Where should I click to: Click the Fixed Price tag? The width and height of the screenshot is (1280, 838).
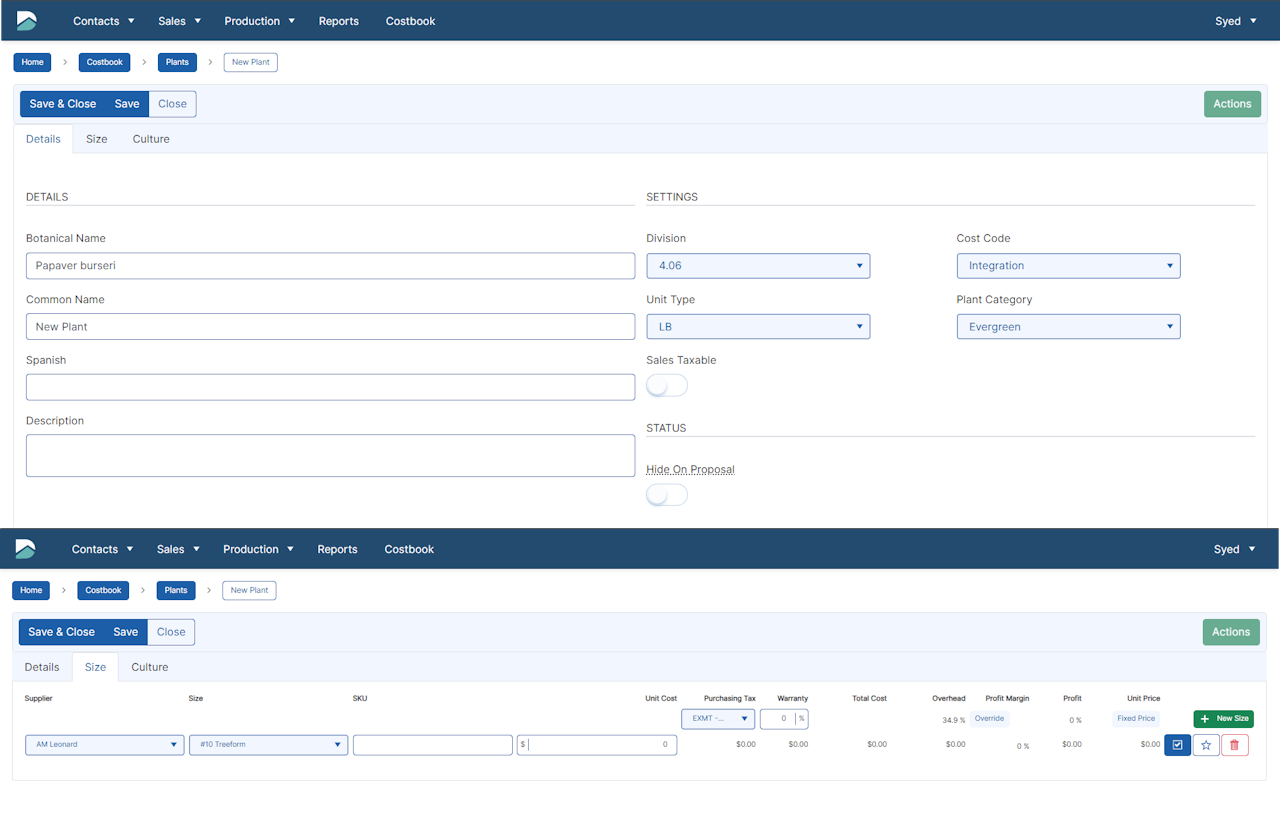1135,718
